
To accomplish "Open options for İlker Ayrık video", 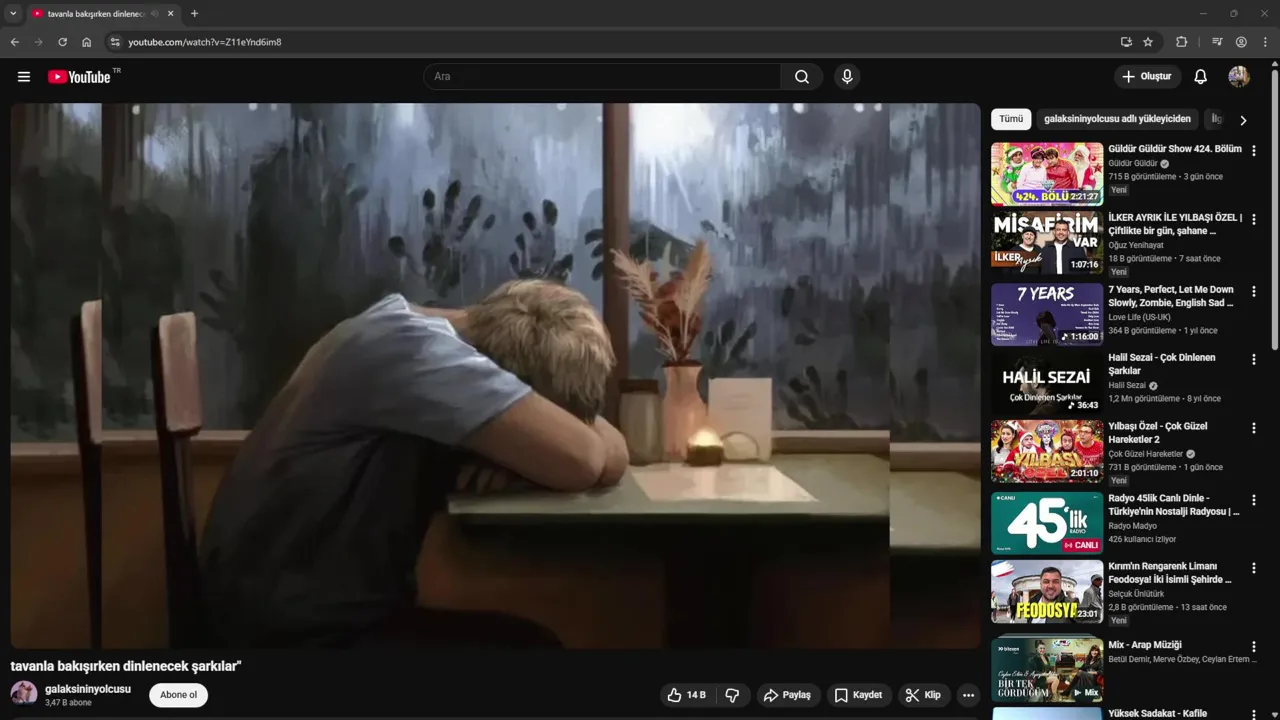I will [1254, 219].
